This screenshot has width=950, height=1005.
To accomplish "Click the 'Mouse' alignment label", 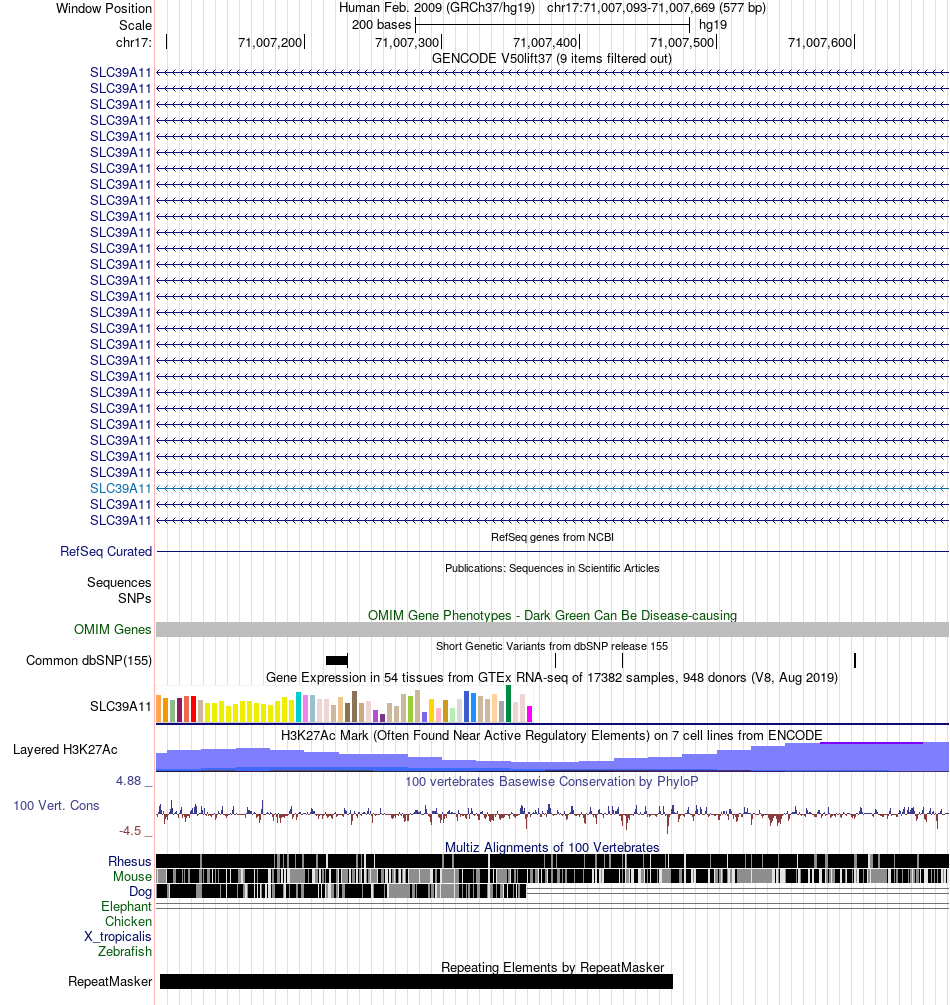I will 132,876.
